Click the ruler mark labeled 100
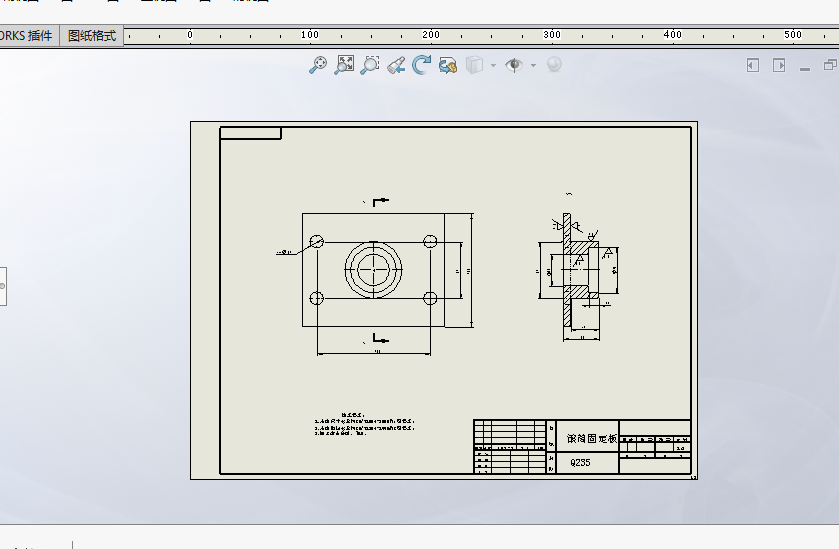 (x=310, y=35)
